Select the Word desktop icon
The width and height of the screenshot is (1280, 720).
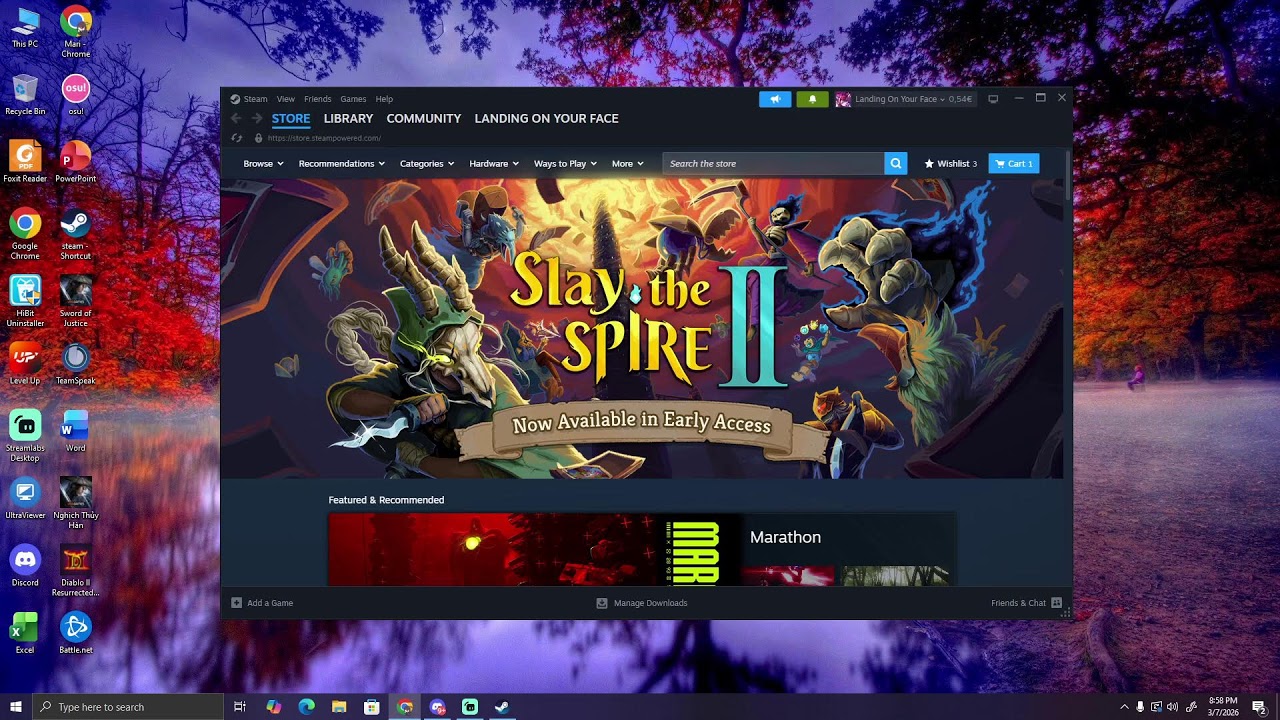[x=76, y=431]
